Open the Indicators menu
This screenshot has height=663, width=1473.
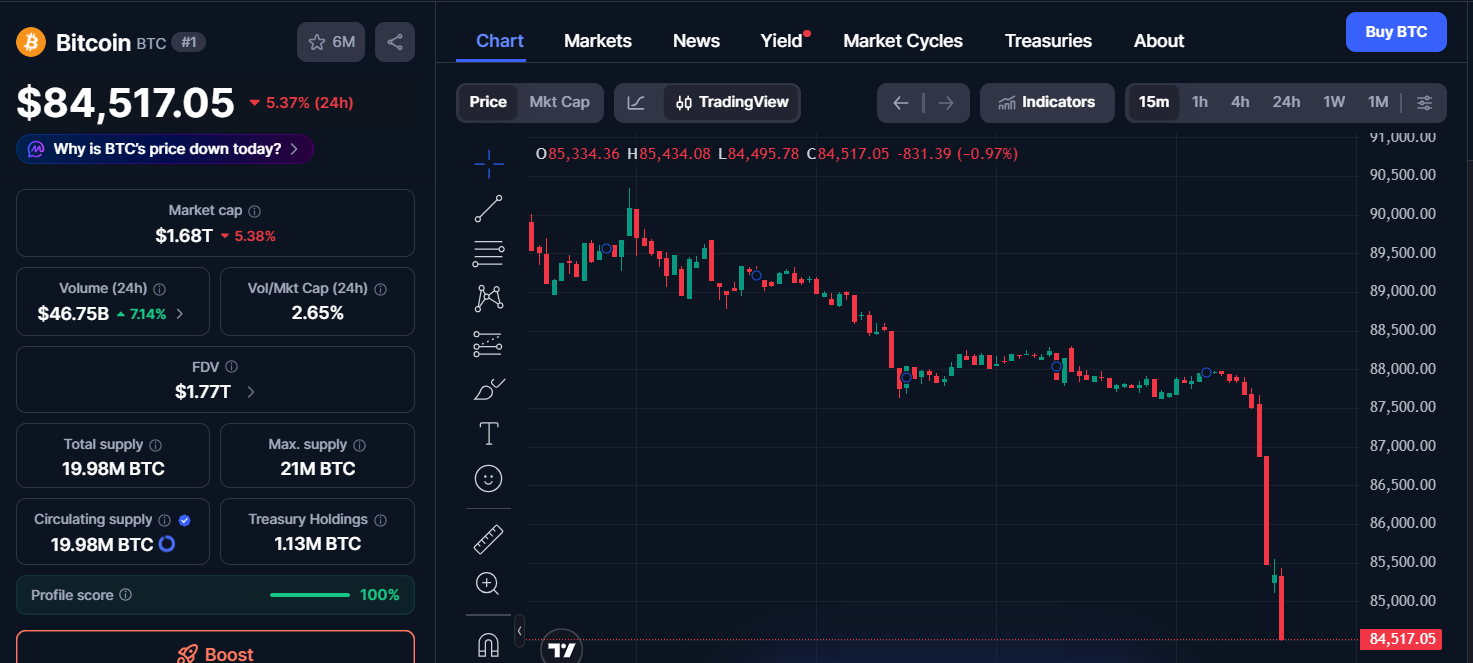click(x=1047, y=102)
